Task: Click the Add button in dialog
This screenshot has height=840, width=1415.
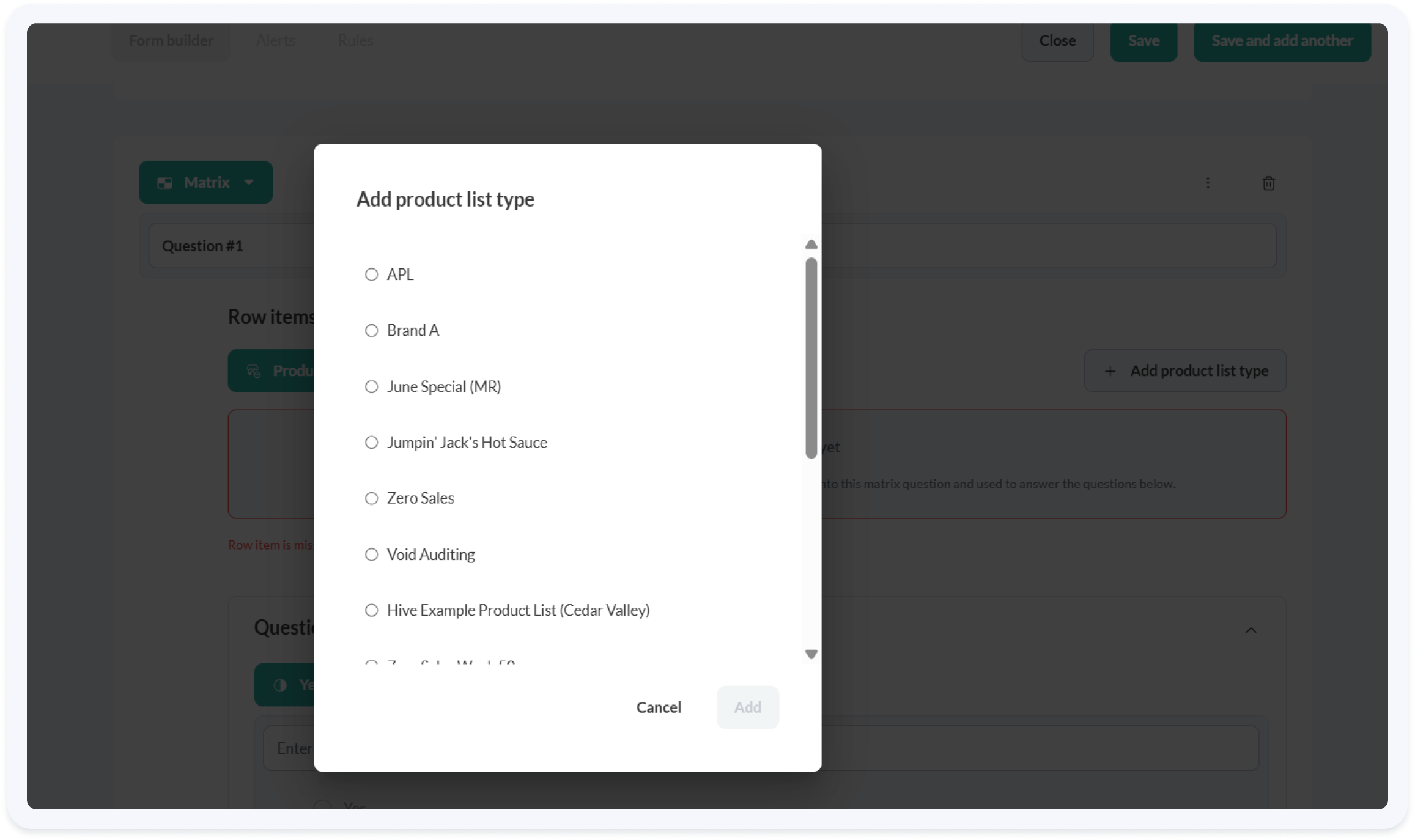Action: point(747,707)
